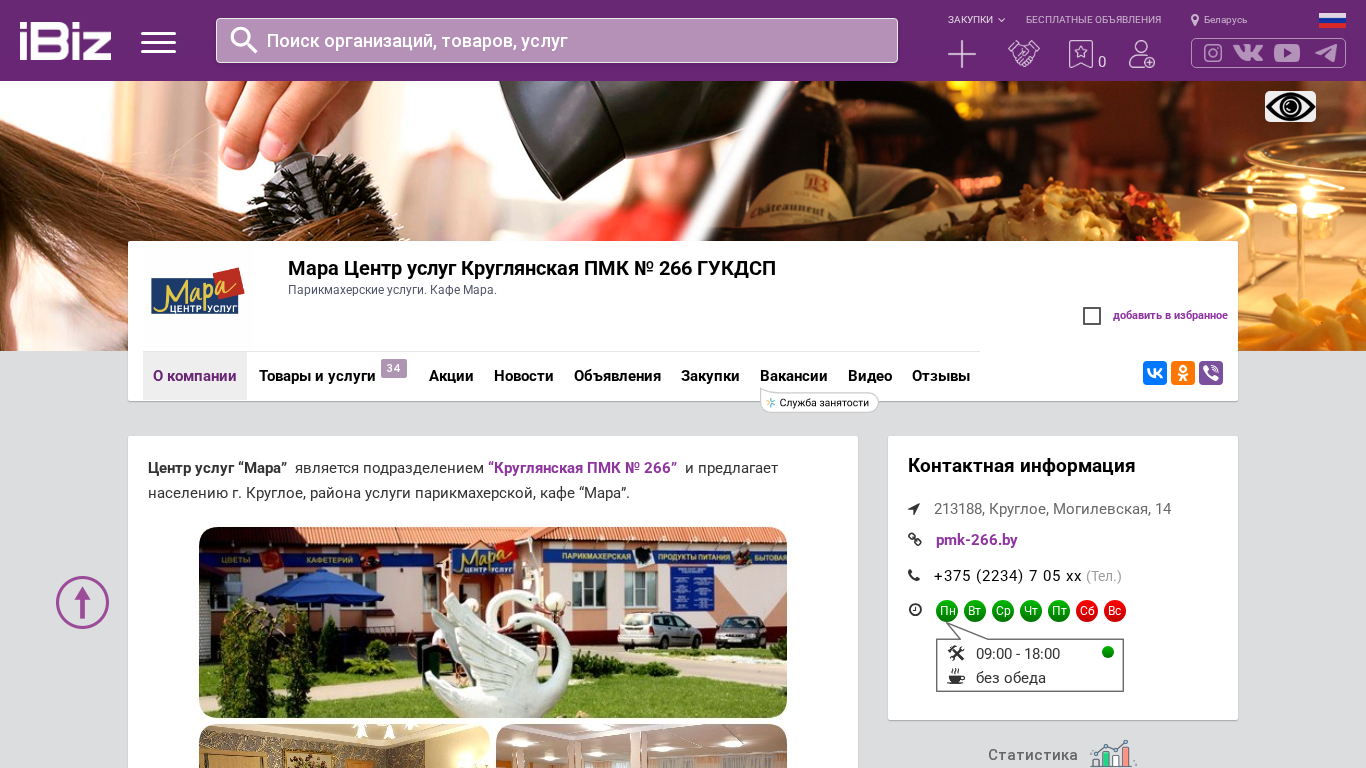Click the iBiz logo

click(x=65, y=41)
